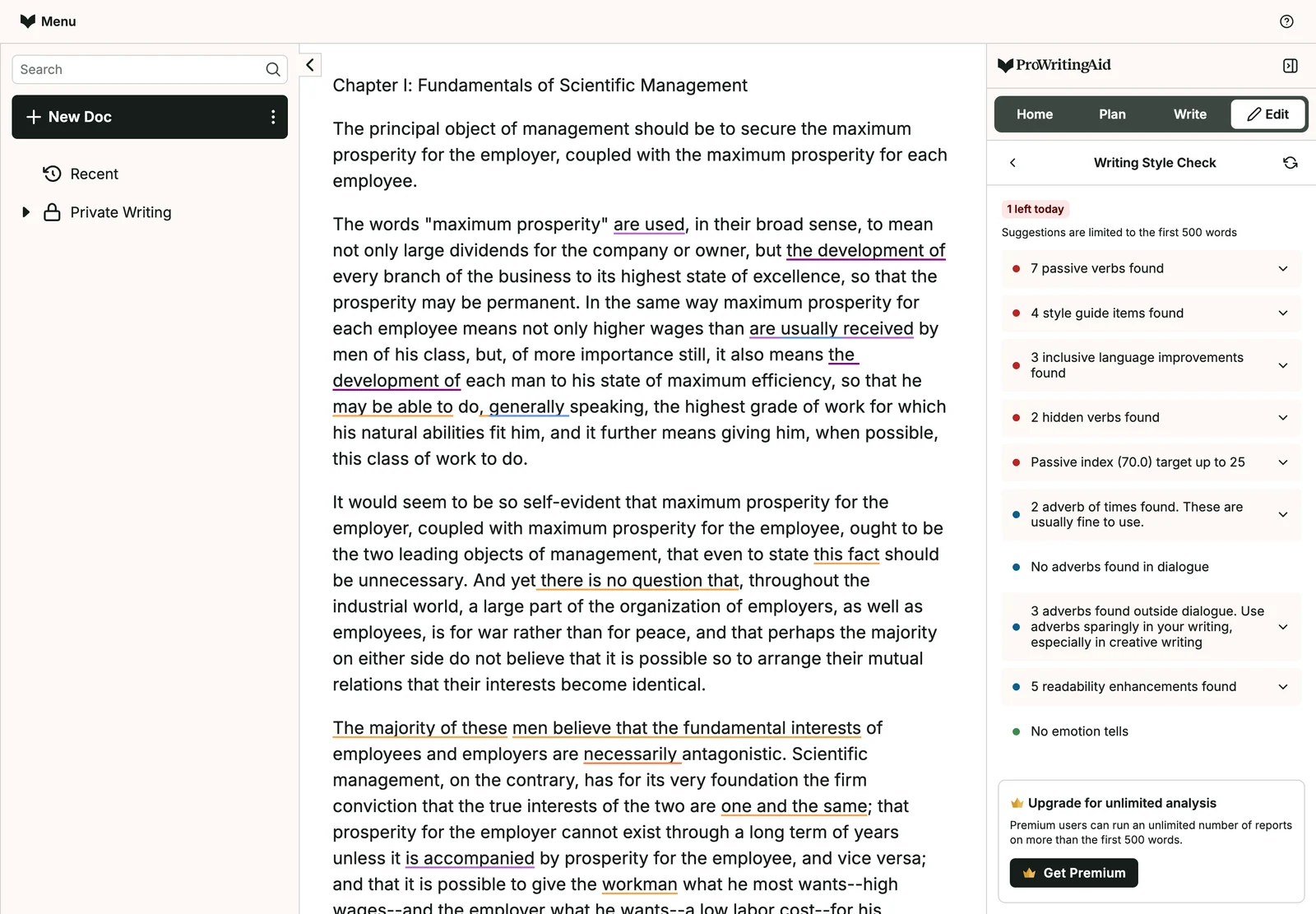Click the Menu logo icon
This screenshot has height=914, width=1316.
(28, 21)
